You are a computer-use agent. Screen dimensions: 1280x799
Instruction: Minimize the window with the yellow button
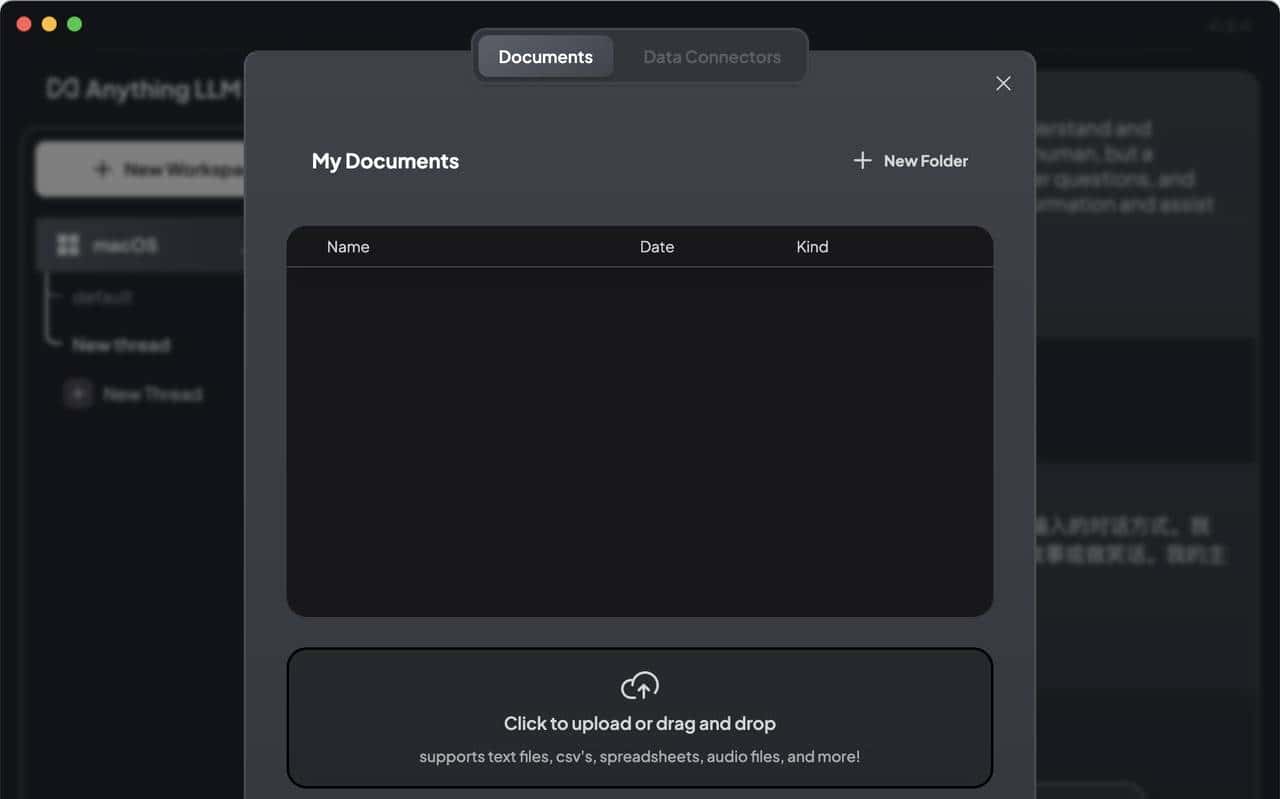click(x=49, y=24)
